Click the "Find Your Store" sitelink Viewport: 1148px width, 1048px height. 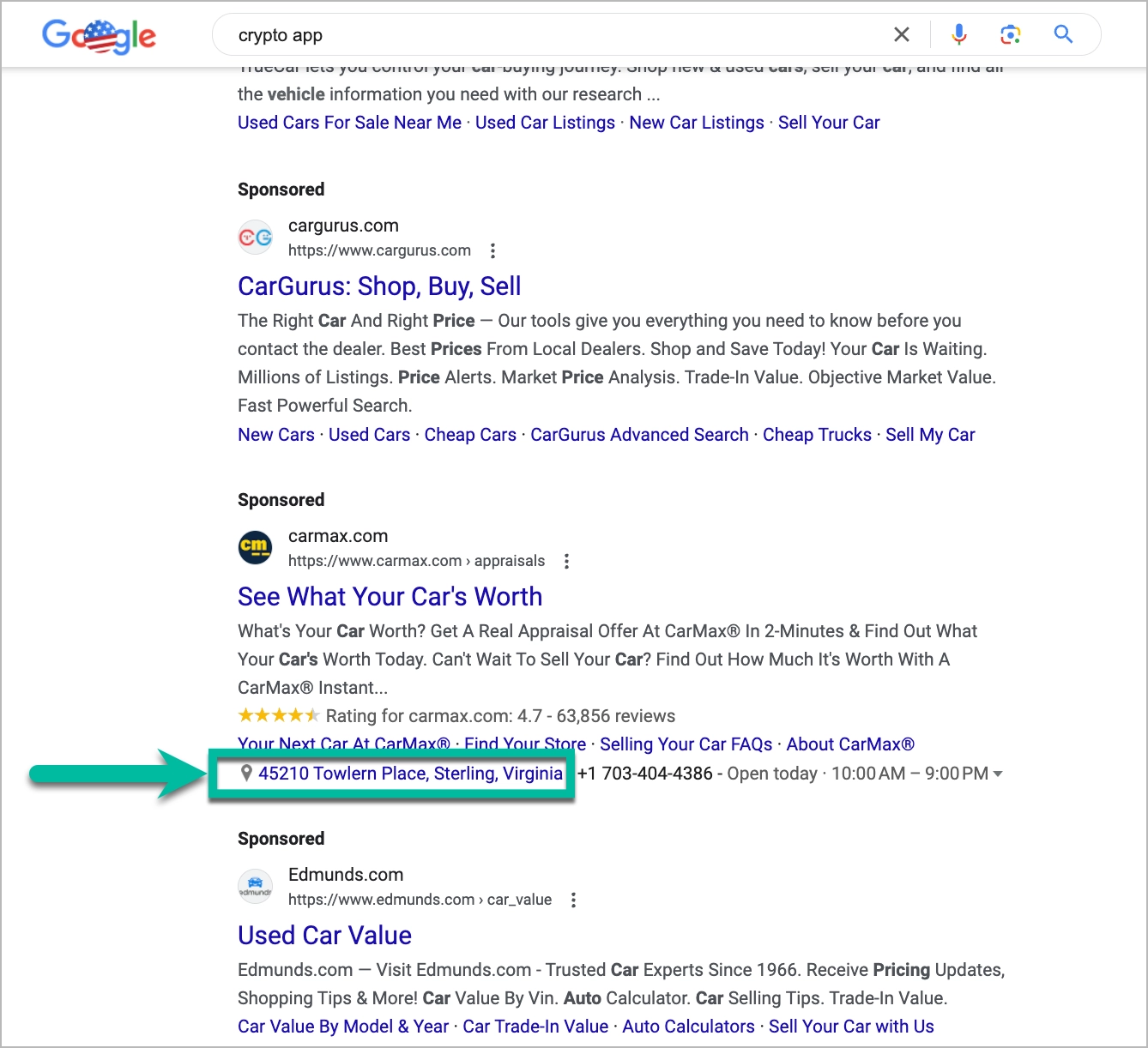coord(524,744)
